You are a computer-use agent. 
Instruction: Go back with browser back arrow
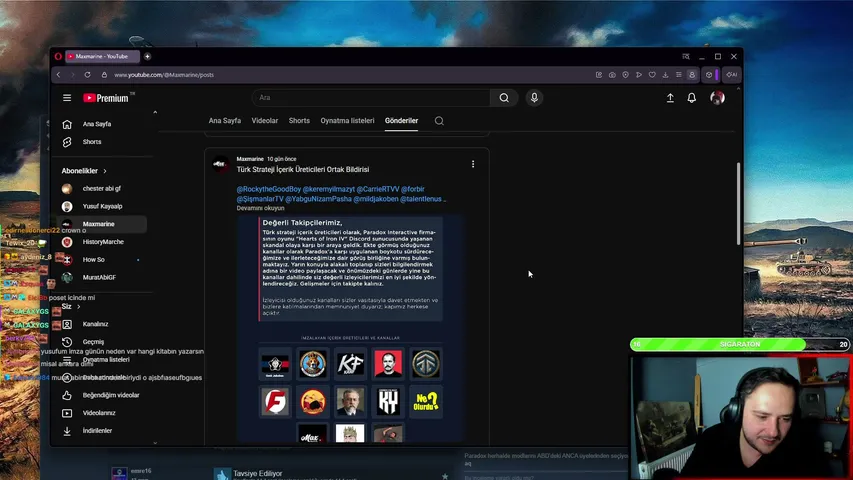pyautogui.click(x=59, y=75)
